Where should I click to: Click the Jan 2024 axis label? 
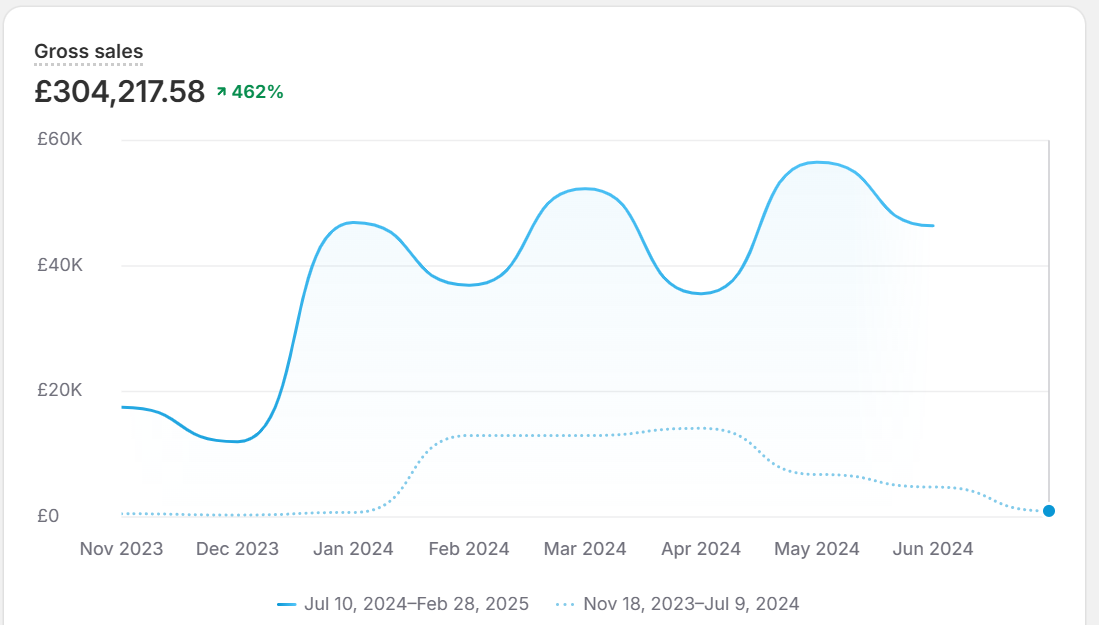coord(353,549)
